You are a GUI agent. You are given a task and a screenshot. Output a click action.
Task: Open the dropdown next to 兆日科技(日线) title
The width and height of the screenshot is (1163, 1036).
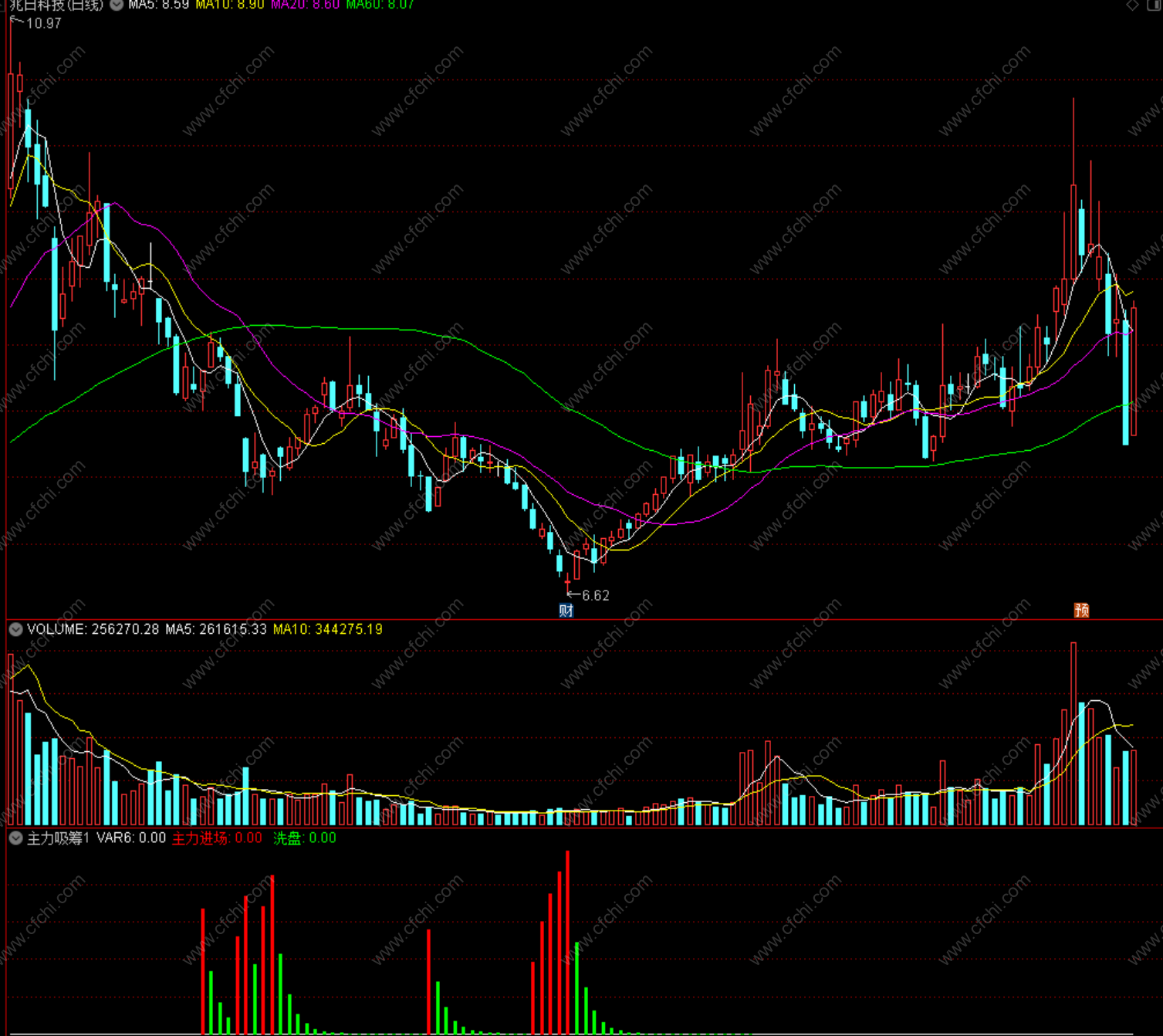(117, 5)
